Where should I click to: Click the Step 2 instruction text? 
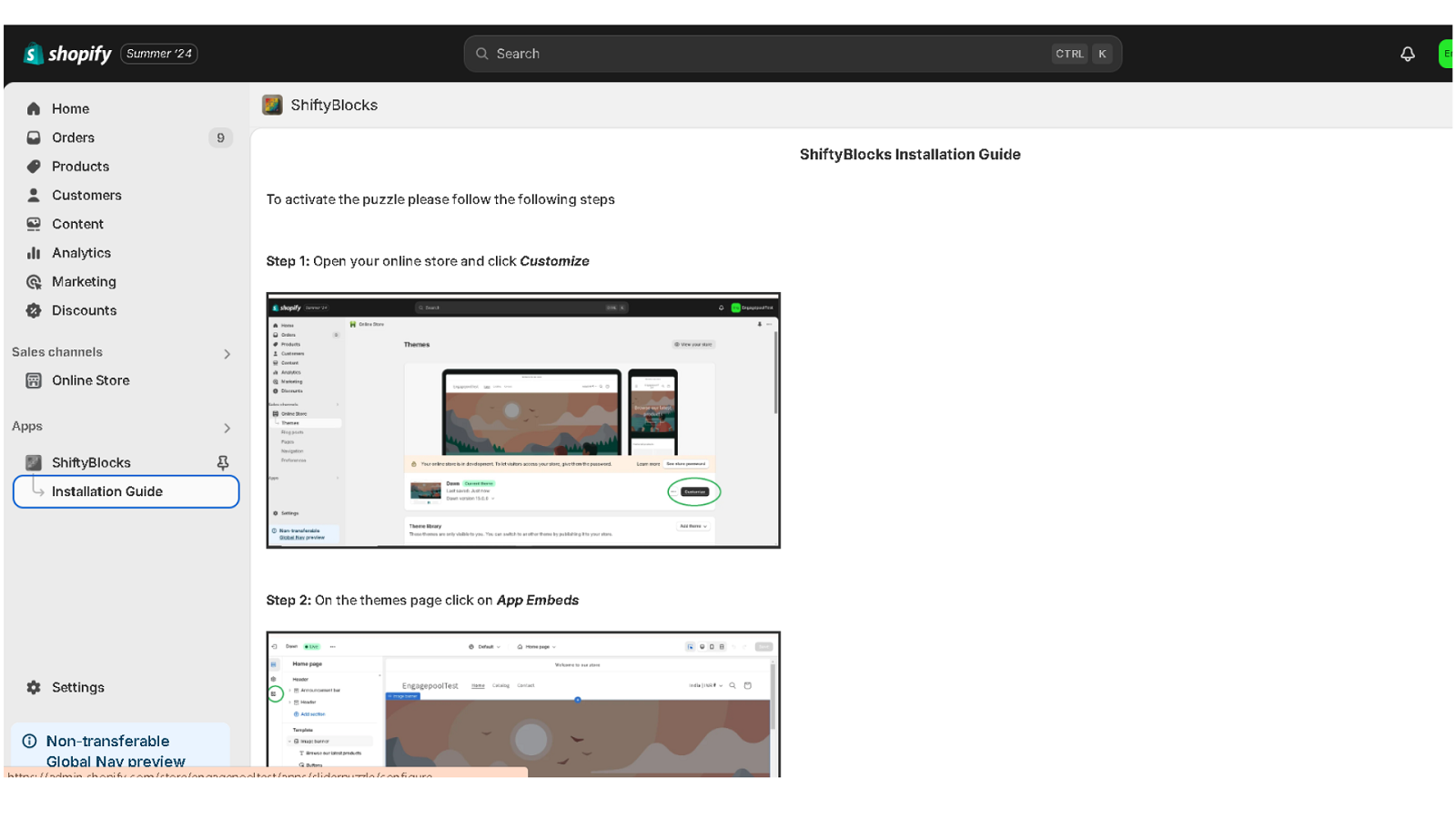coord(422,601)
